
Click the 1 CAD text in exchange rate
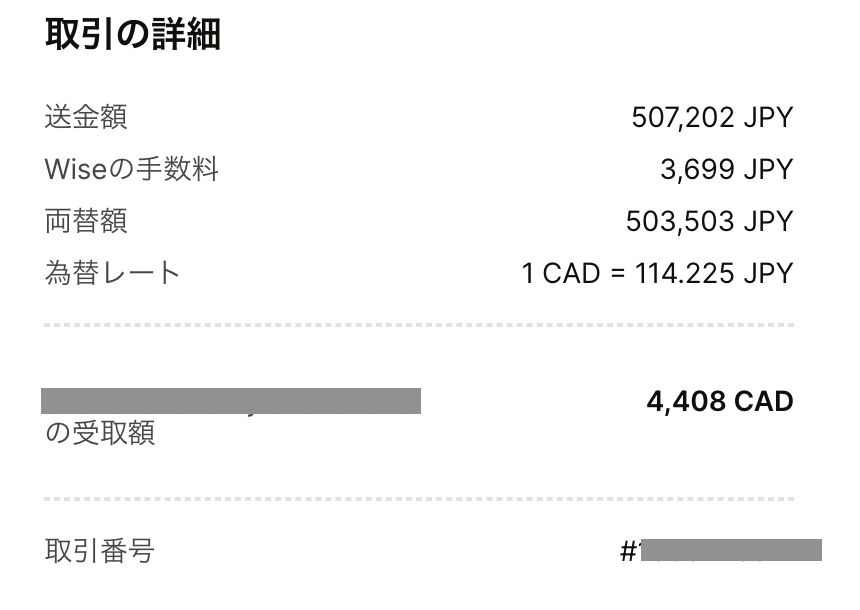coord(561,273)
